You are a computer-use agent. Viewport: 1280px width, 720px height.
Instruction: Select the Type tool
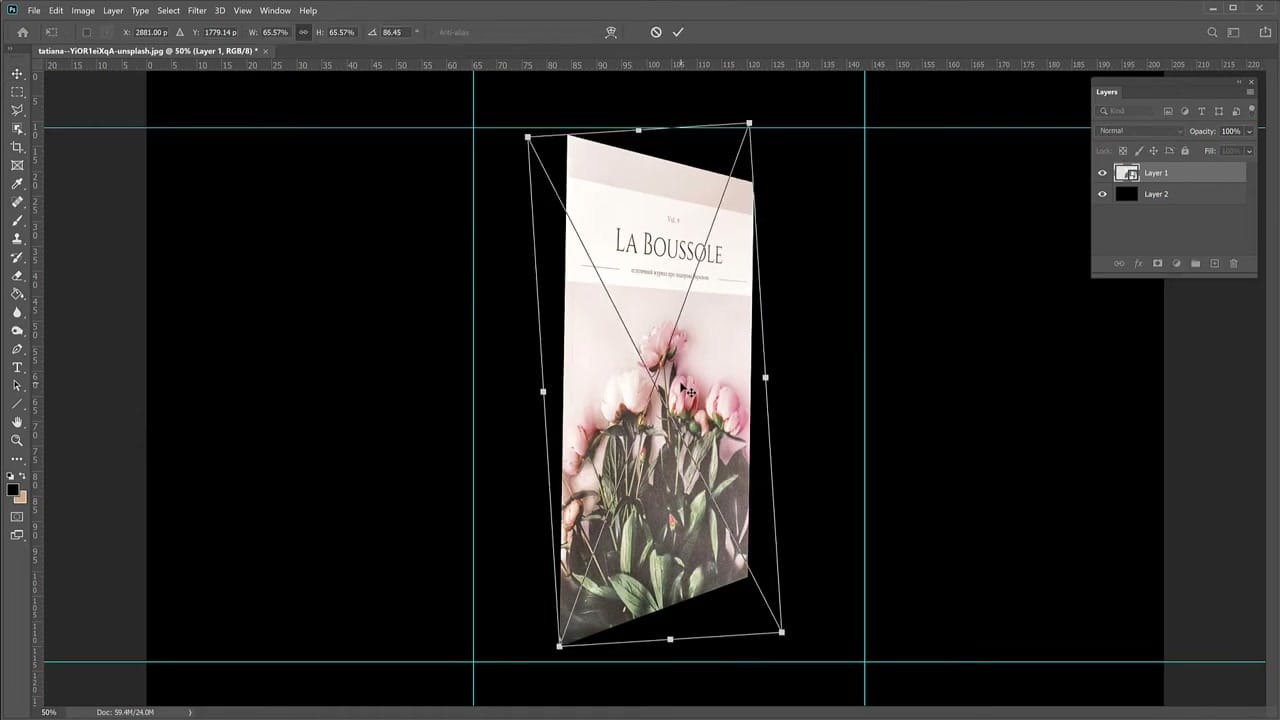pos(17,367)
